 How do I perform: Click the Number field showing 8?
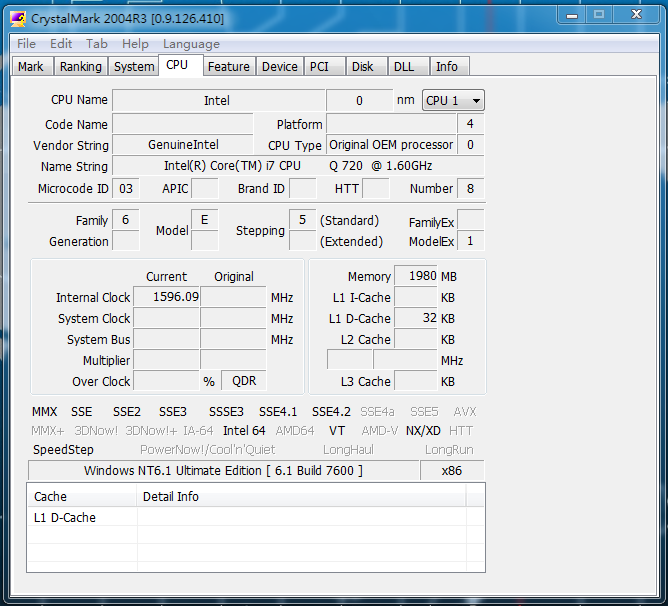[470, 188]
